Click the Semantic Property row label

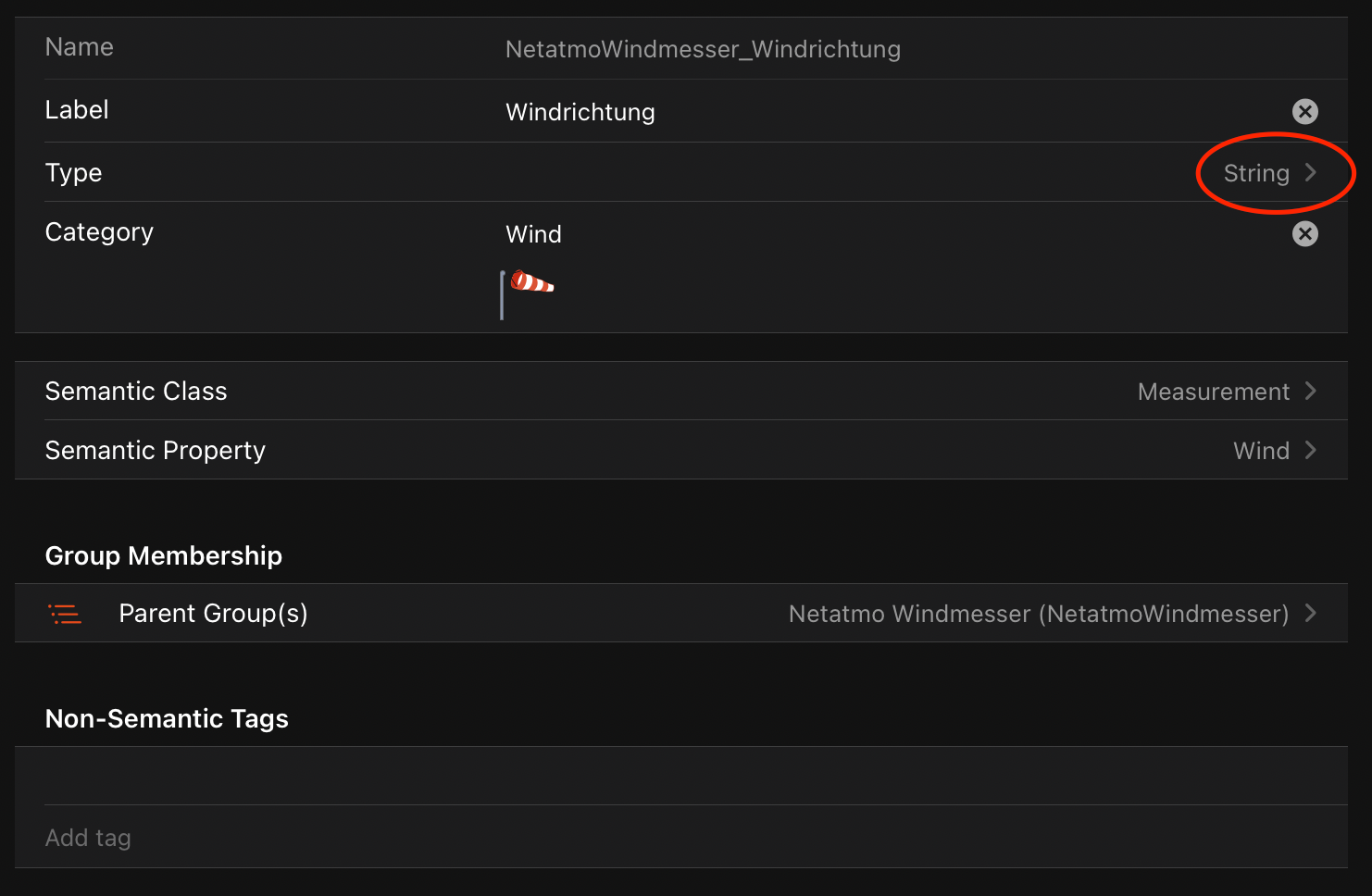point(156,451)
